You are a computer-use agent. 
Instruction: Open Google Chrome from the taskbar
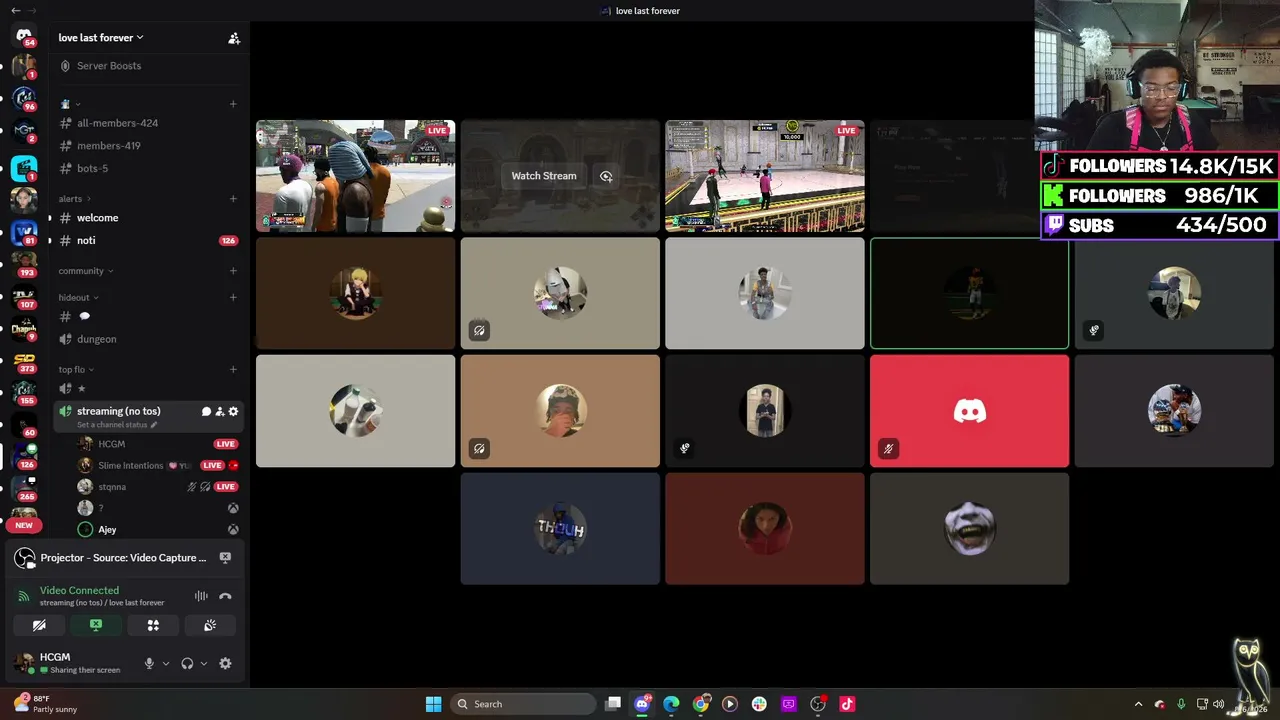[x=701, y=704]
